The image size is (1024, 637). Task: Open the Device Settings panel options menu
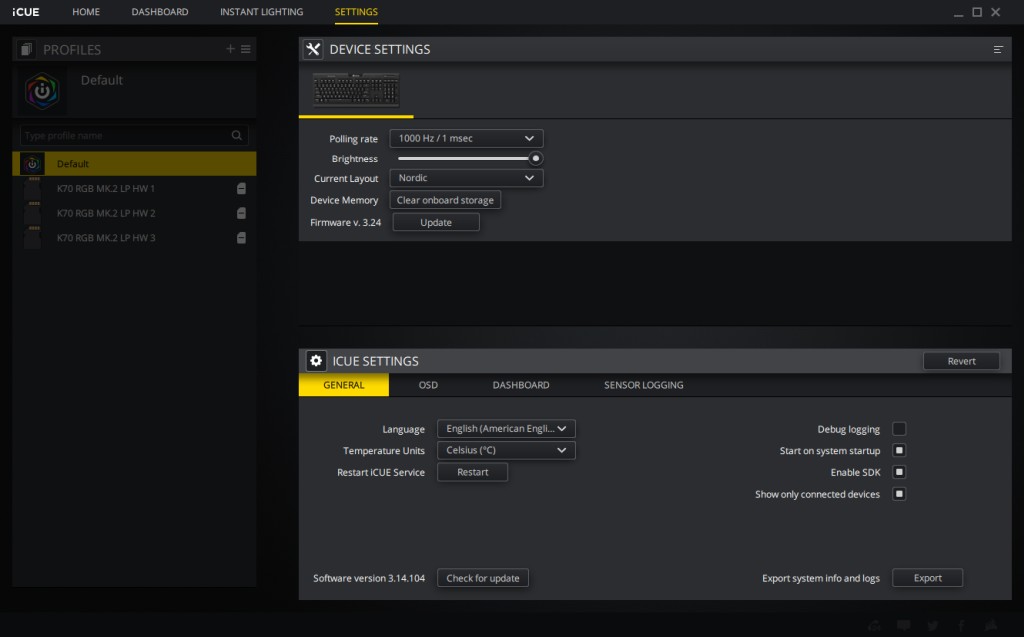click(x=998, y=50)
